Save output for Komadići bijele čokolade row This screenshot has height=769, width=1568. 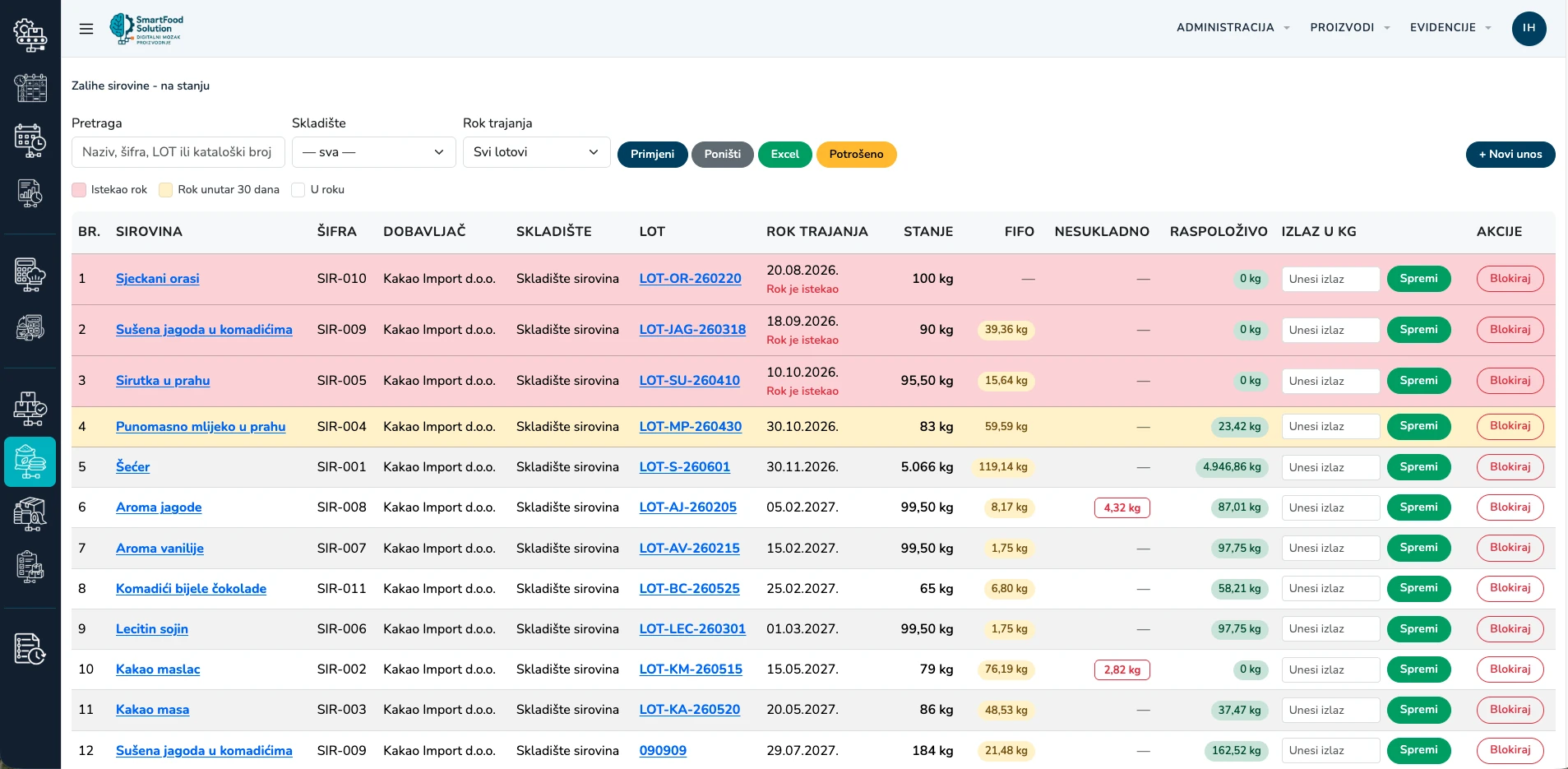point(1418,588)
